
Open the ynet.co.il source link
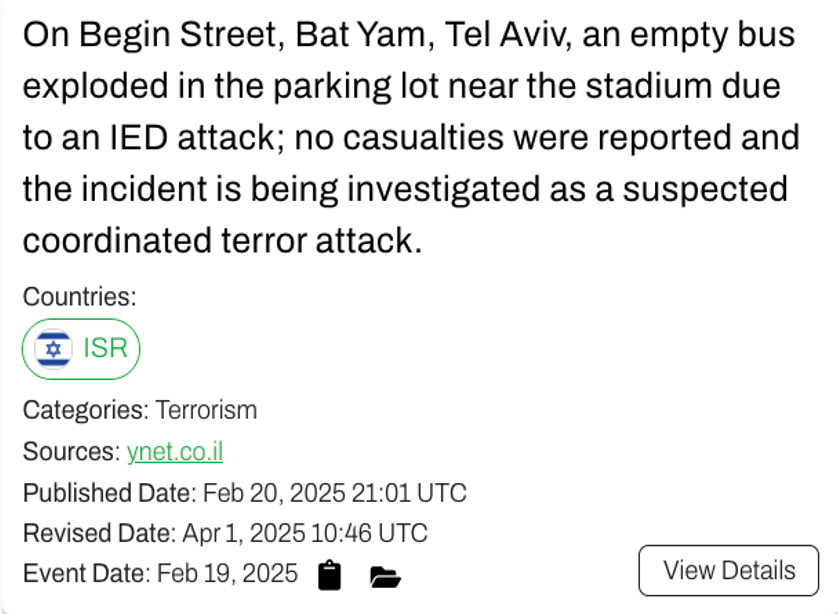(175, 452)
